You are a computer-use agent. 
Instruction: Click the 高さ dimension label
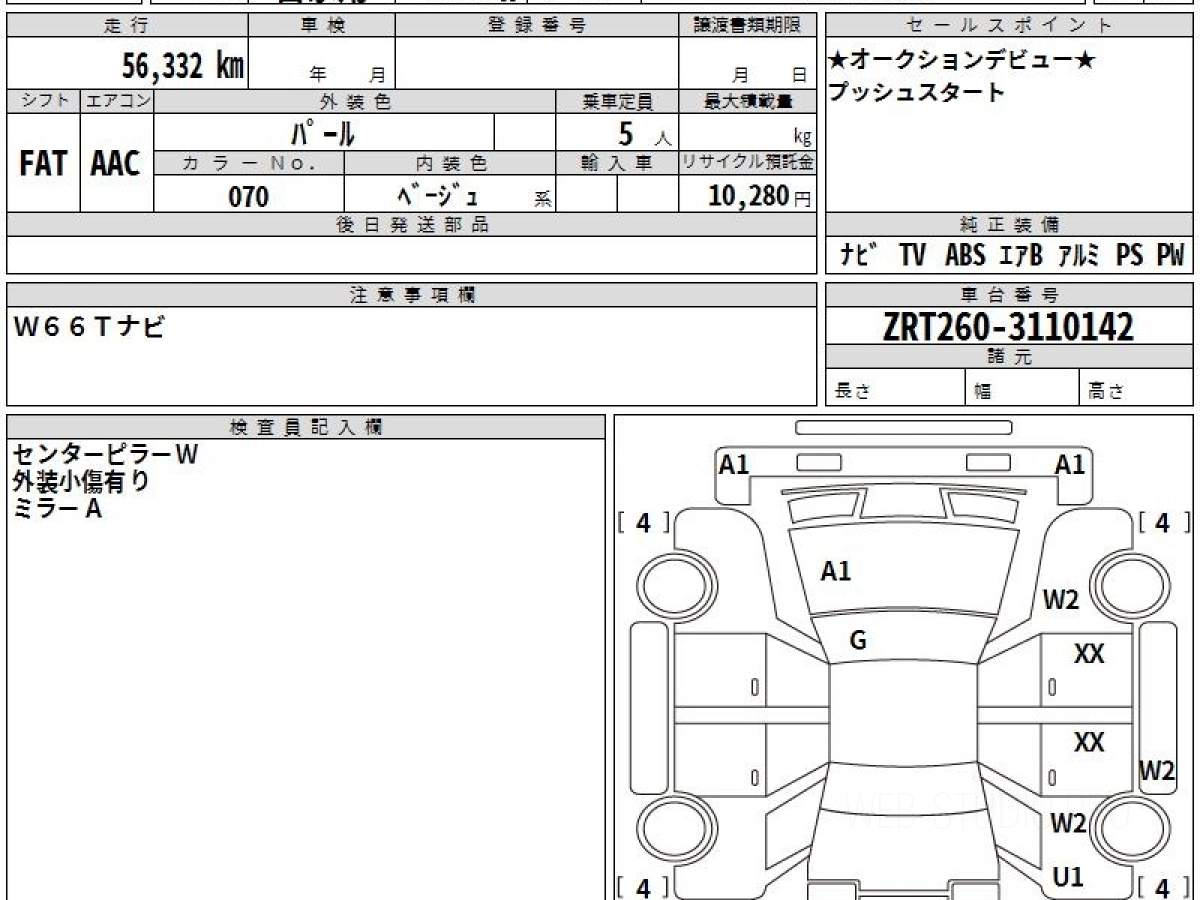point(1107,391)
